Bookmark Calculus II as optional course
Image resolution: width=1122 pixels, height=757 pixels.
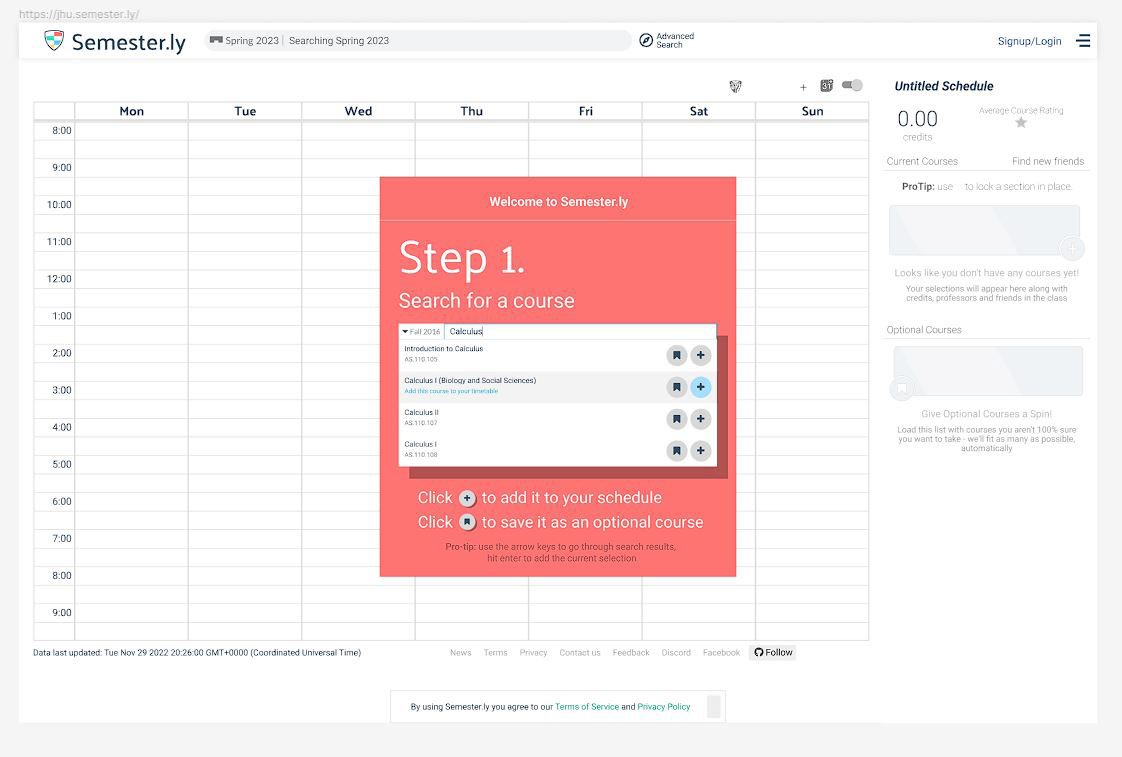pyautogui.click(x=676, y=419)
